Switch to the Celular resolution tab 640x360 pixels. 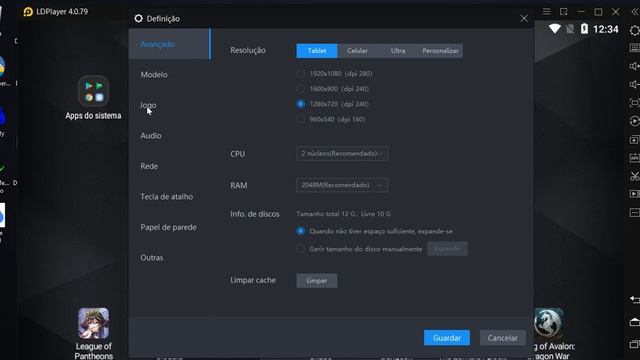(x=357, y=51)
